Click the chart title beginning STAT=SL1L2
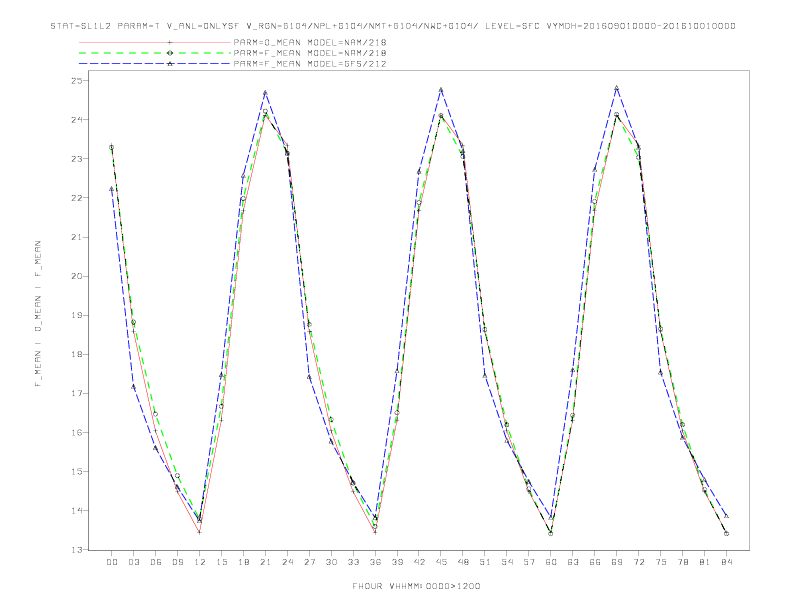This screenshot has width=792, height=612. (x=393, y=26)
